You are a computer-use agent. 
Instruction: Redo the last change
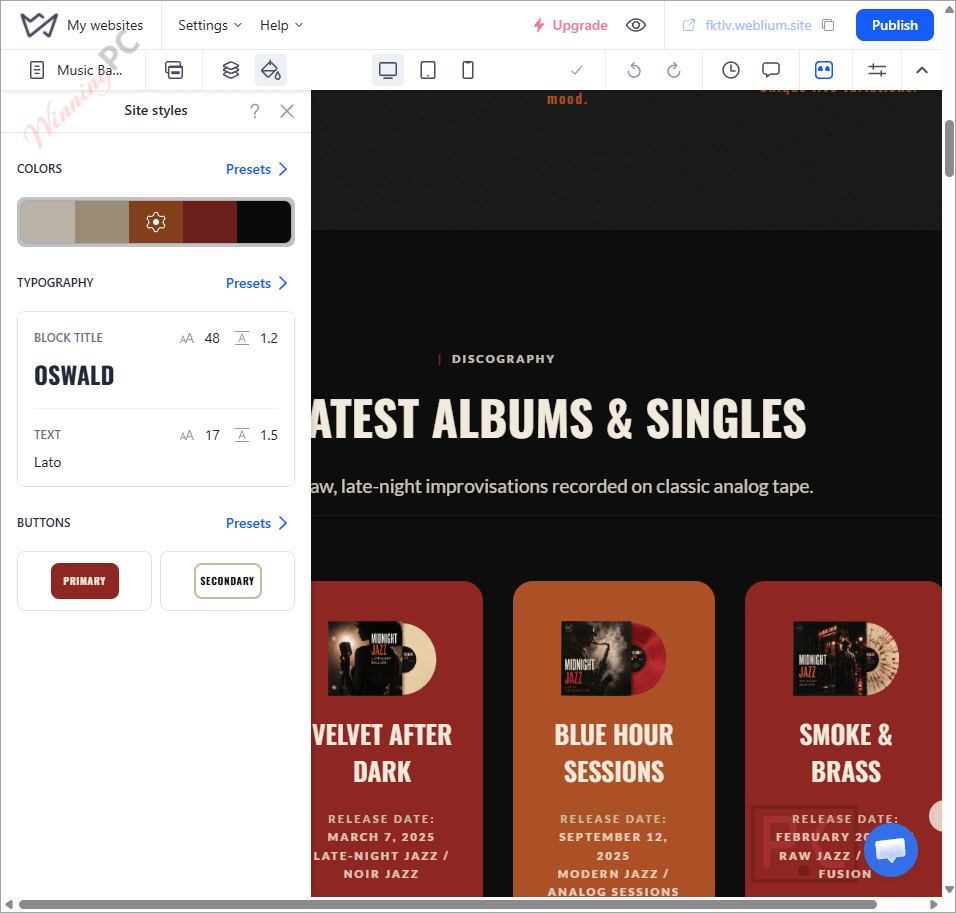(x=674, y=70)
